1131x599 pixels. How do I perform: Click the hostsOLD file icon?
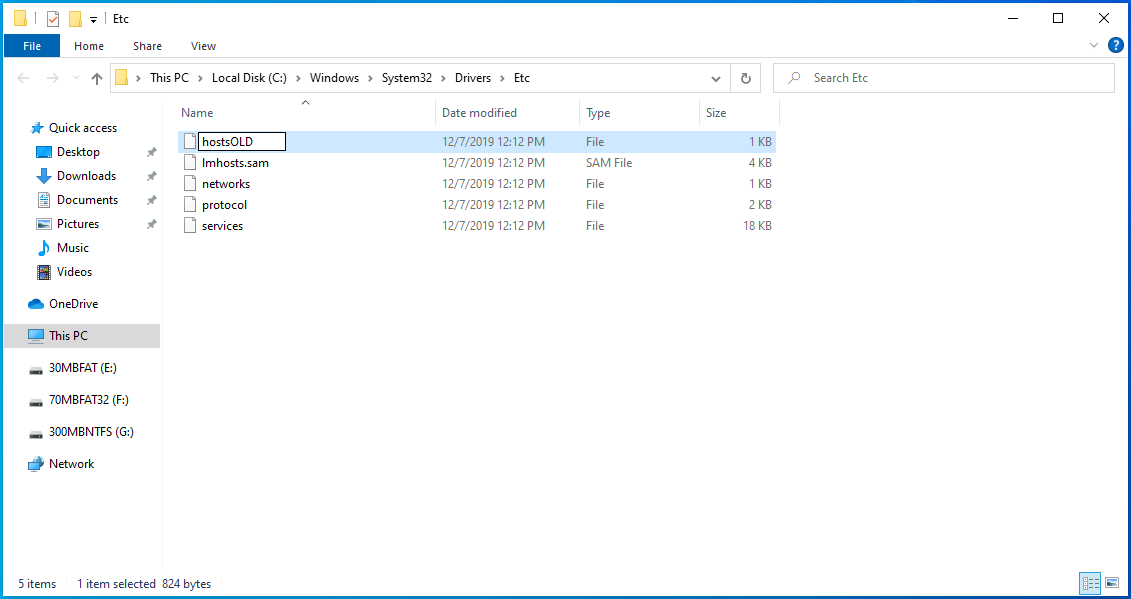(190, 141)
